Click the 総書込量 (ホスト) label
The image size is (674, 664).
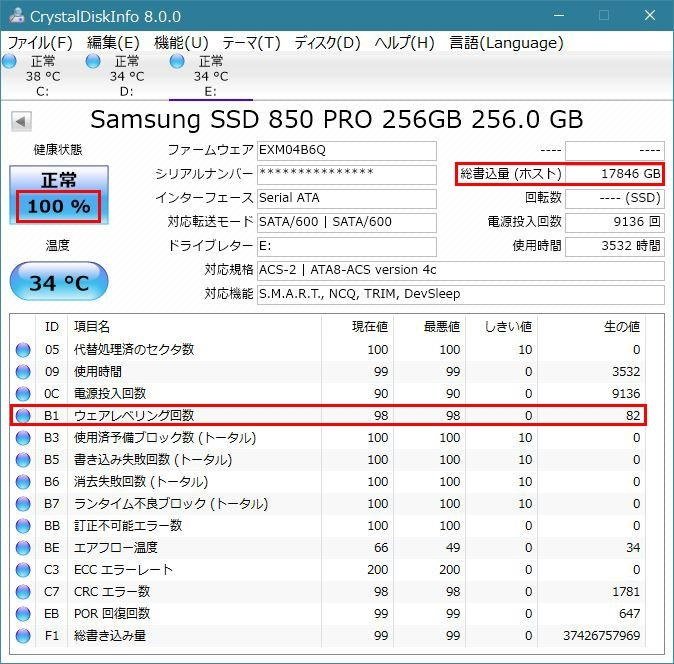511,174
